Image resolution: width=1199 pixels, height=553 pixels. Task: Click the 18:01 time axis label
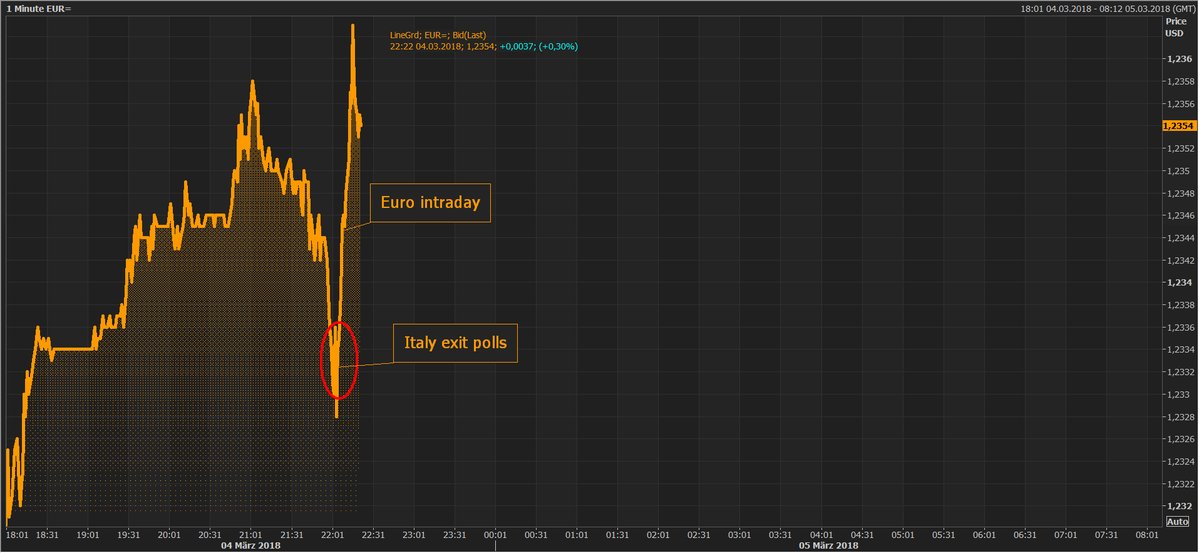(17, 536)
